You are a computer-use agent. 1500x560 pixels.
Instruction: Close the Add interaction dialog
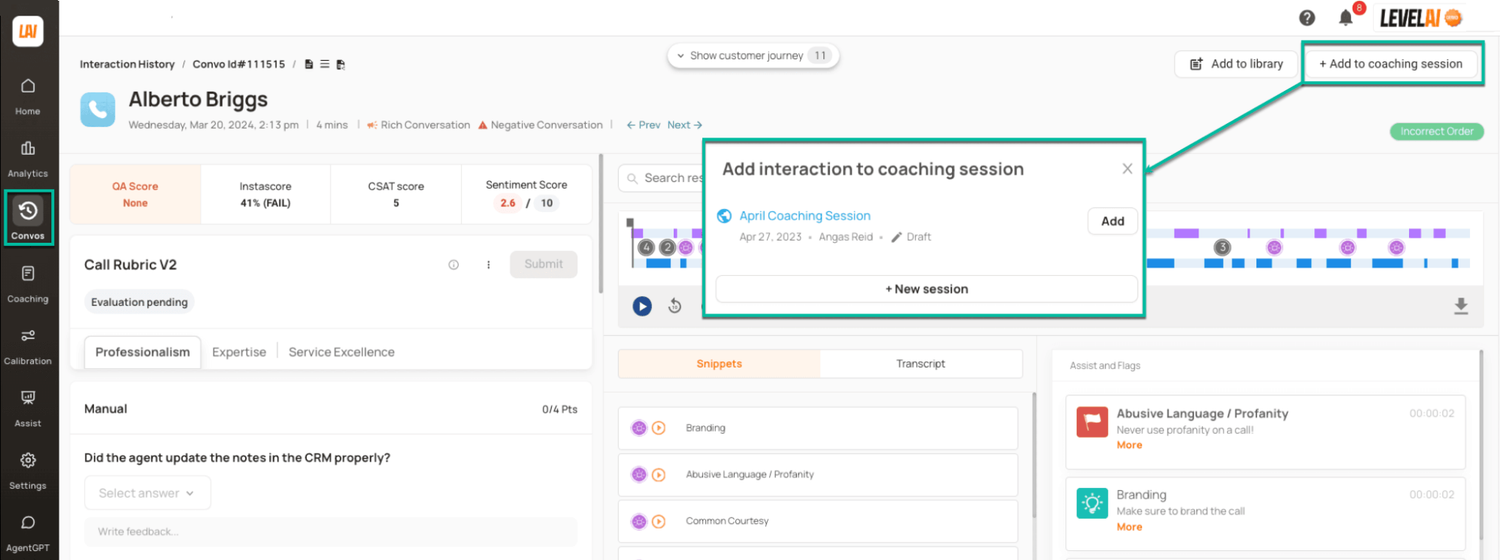(x=1127, y=169)
